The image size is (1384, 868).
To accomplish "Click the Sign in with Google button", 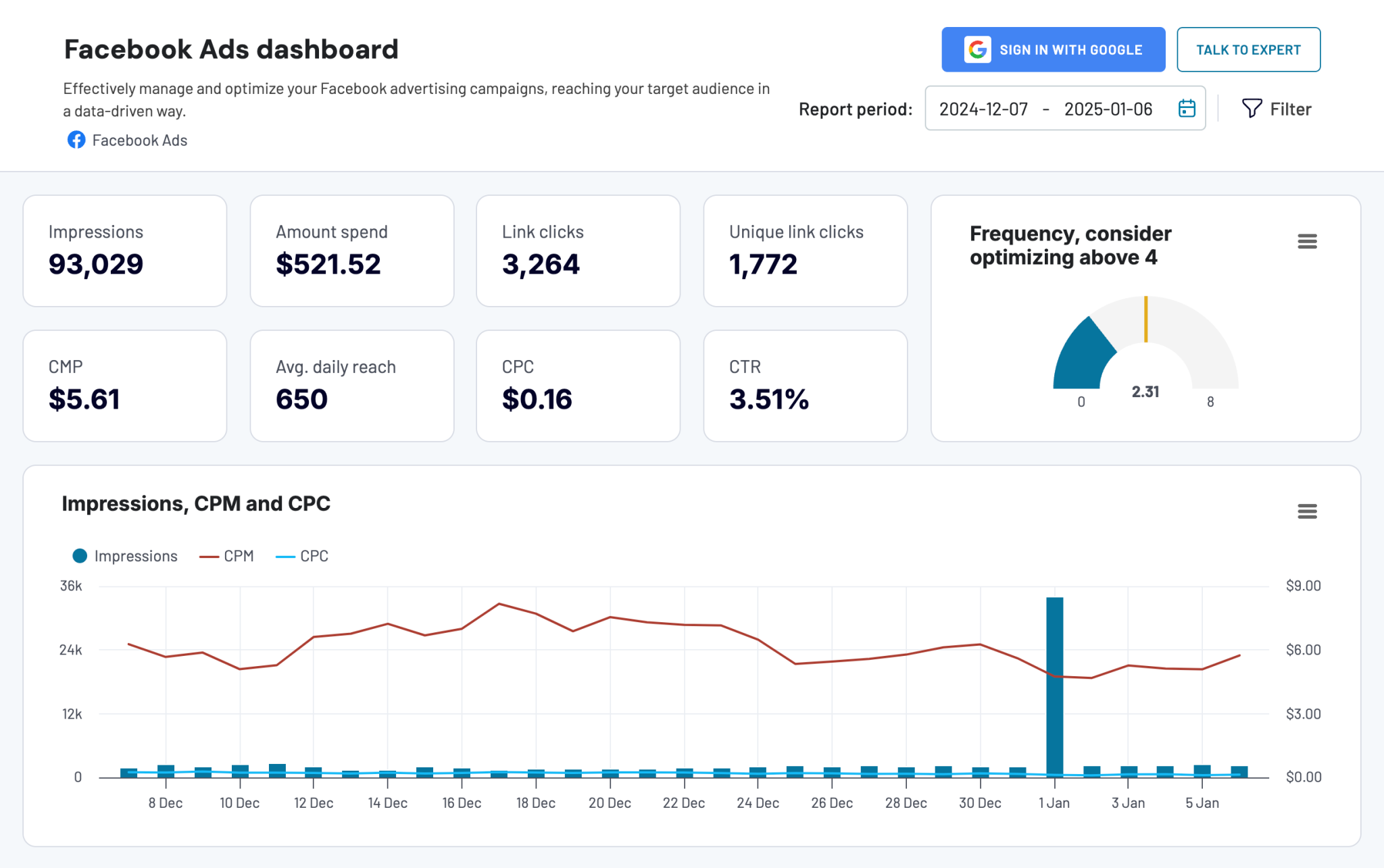I will click(x=1053, y=49).
